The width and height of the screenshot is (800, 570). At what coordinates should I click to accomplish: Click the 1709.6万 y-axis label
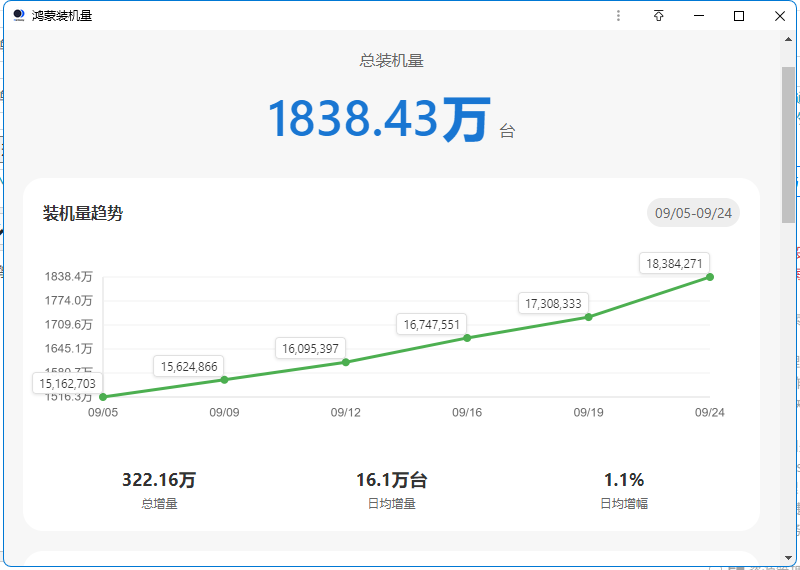[x=68, y=325]
